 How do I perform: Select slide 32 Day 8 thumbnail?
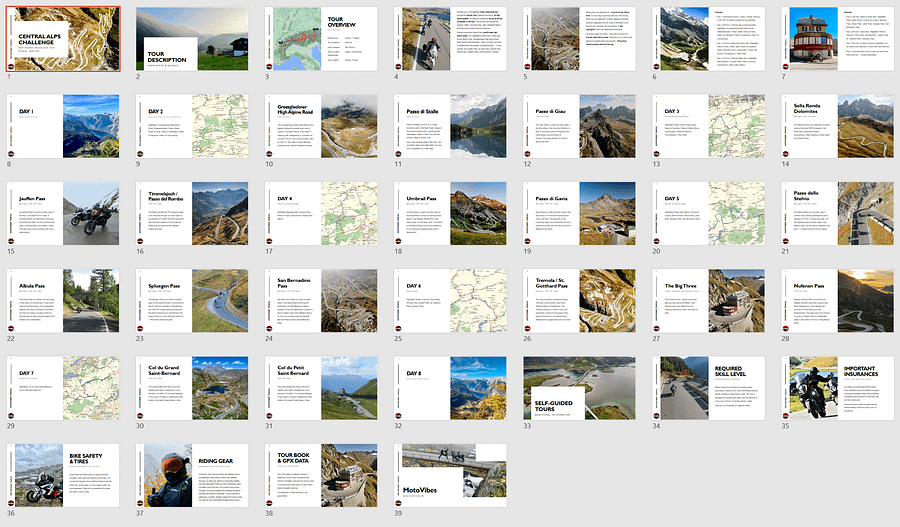pos(451,388)
